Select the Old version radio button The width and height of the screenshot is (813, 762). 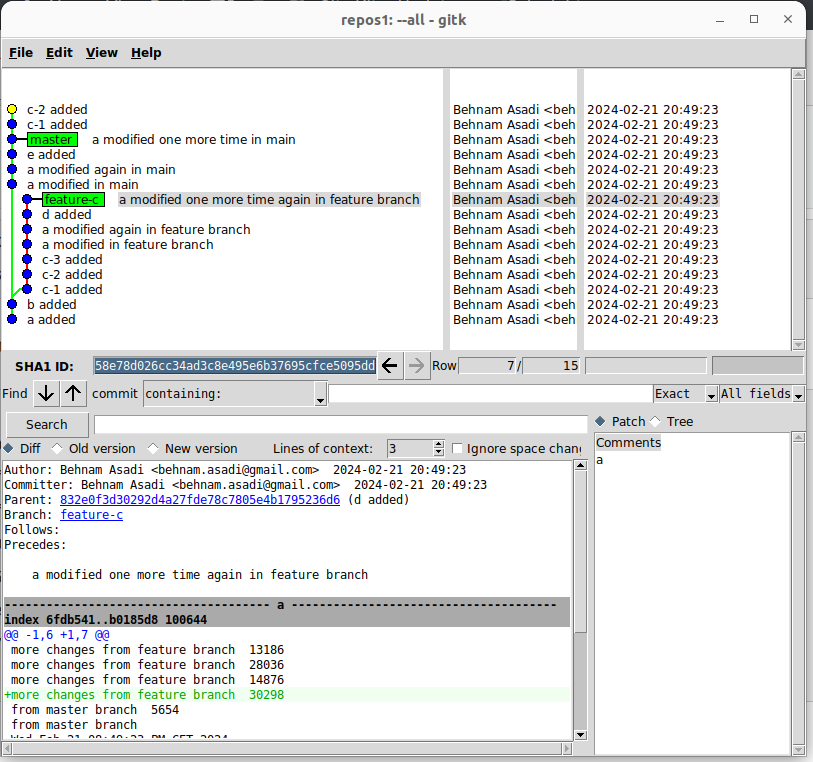(x=57, y=449)
